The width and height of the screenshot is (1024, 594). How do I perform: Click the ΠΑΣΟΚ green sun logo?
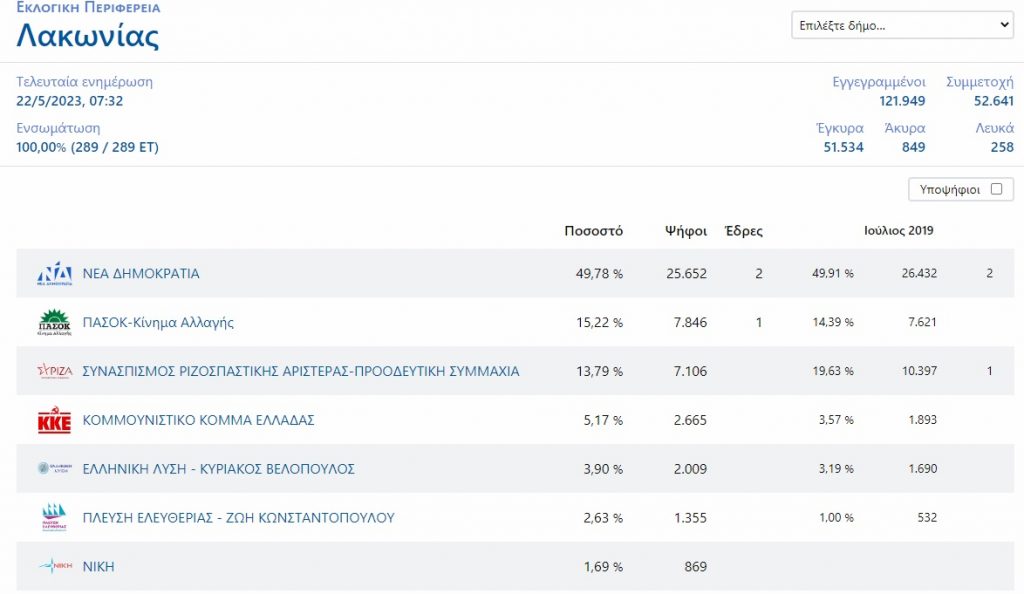[x=54, y=323]
